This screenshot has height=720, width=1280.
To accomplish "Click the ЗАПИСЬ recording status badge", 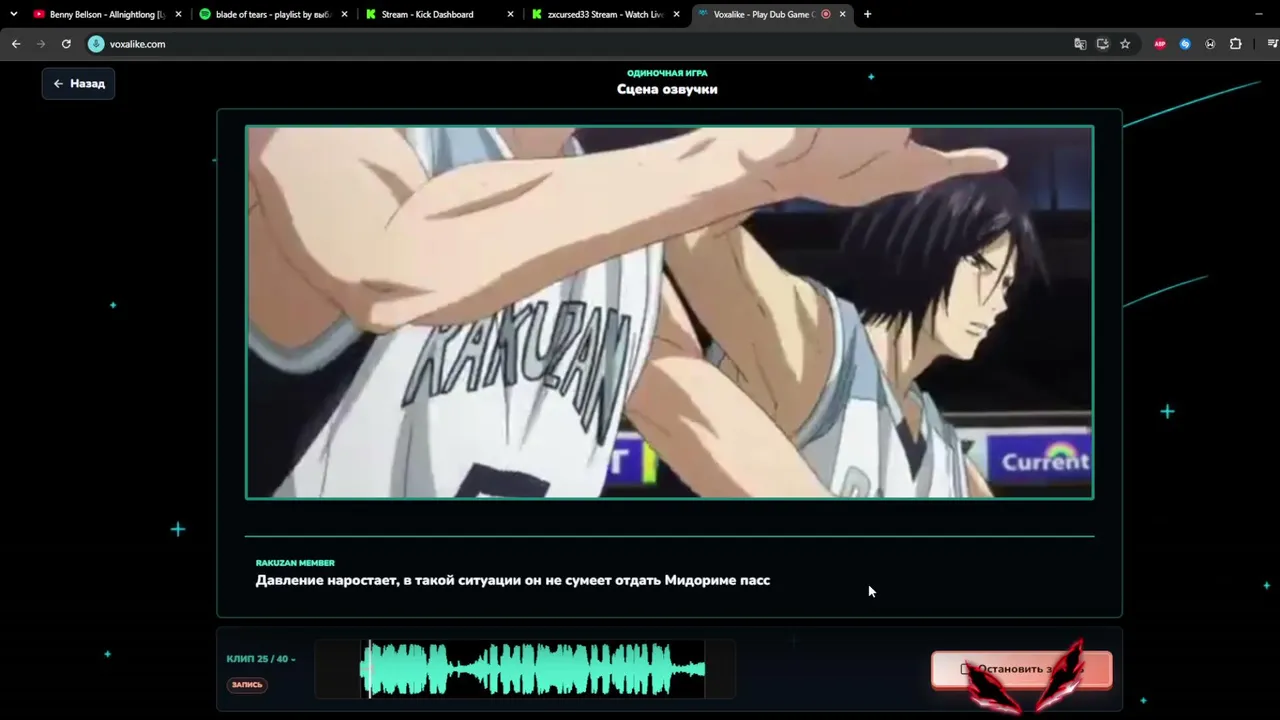I will 247,685.
